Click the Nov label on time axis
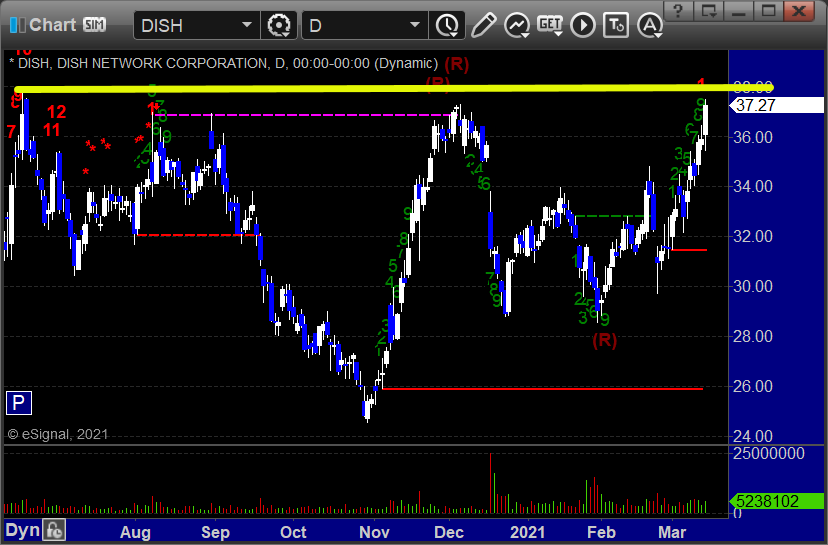 [374, 532]
